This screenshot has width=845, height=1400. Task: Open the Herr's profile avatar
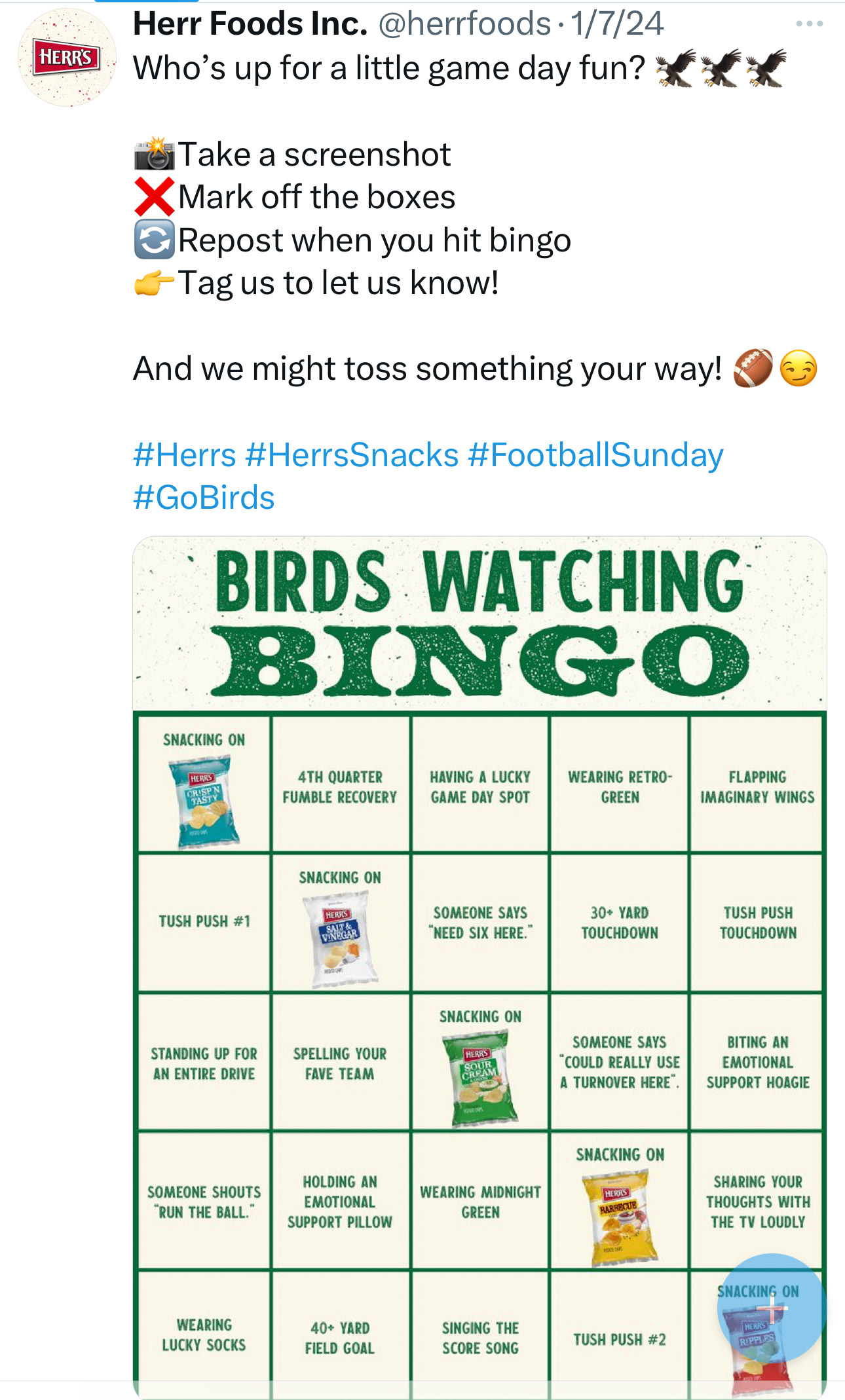click(x=67, y=58)
